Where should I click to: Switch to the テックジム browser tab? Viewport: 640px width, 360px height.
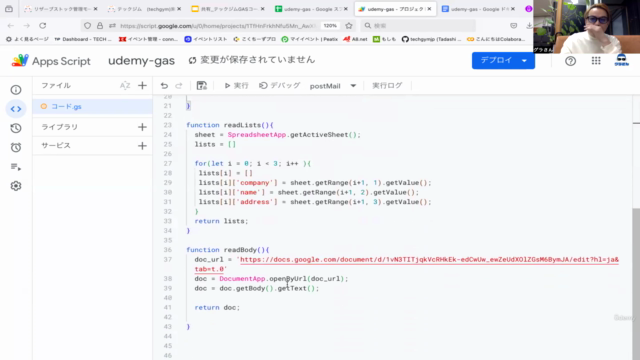(x=143, y=9)
